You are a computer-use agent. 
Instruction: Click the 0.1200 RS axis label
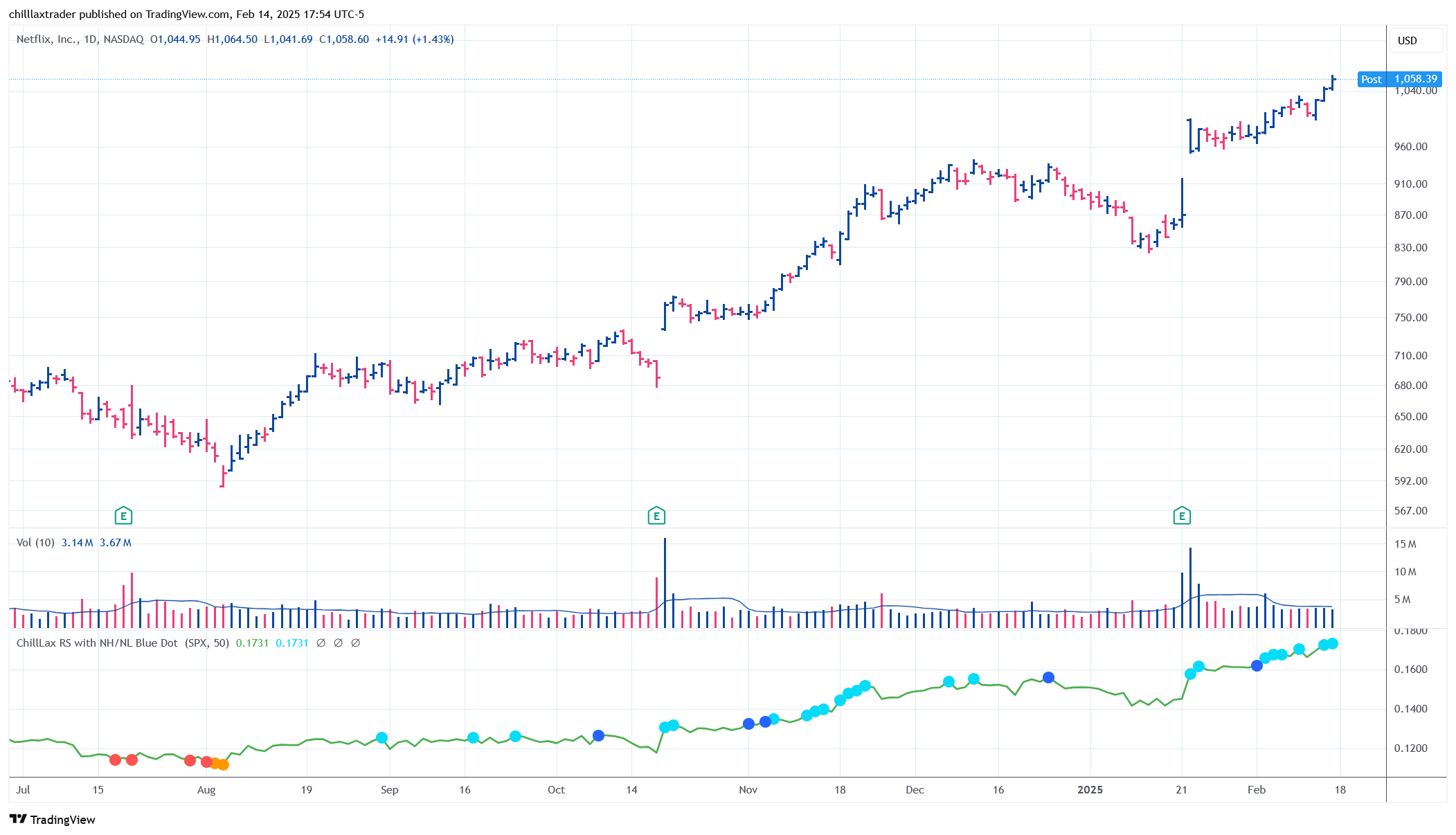(x=1411, y=748)
